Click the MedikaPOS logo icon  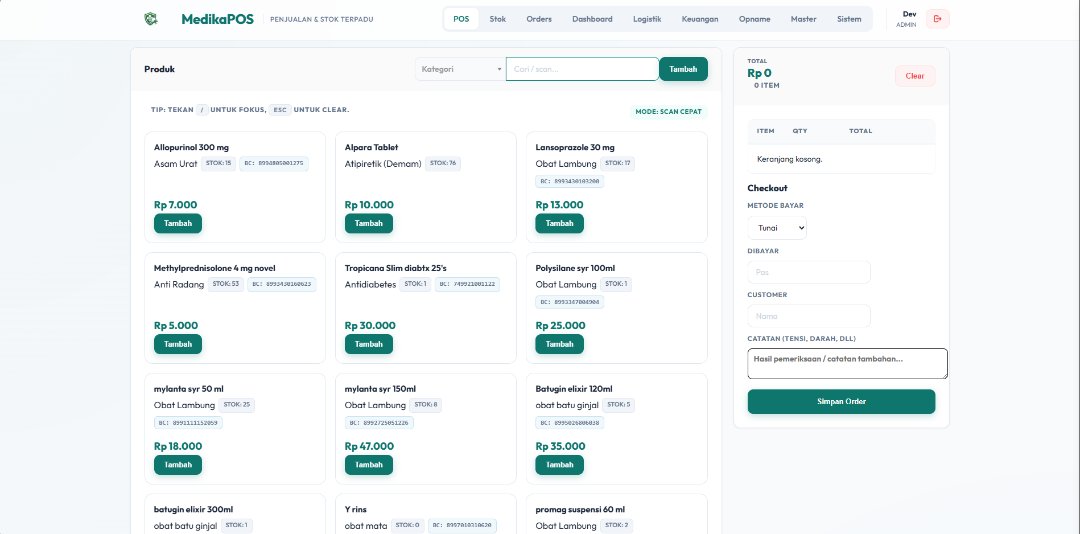point(151,19)
